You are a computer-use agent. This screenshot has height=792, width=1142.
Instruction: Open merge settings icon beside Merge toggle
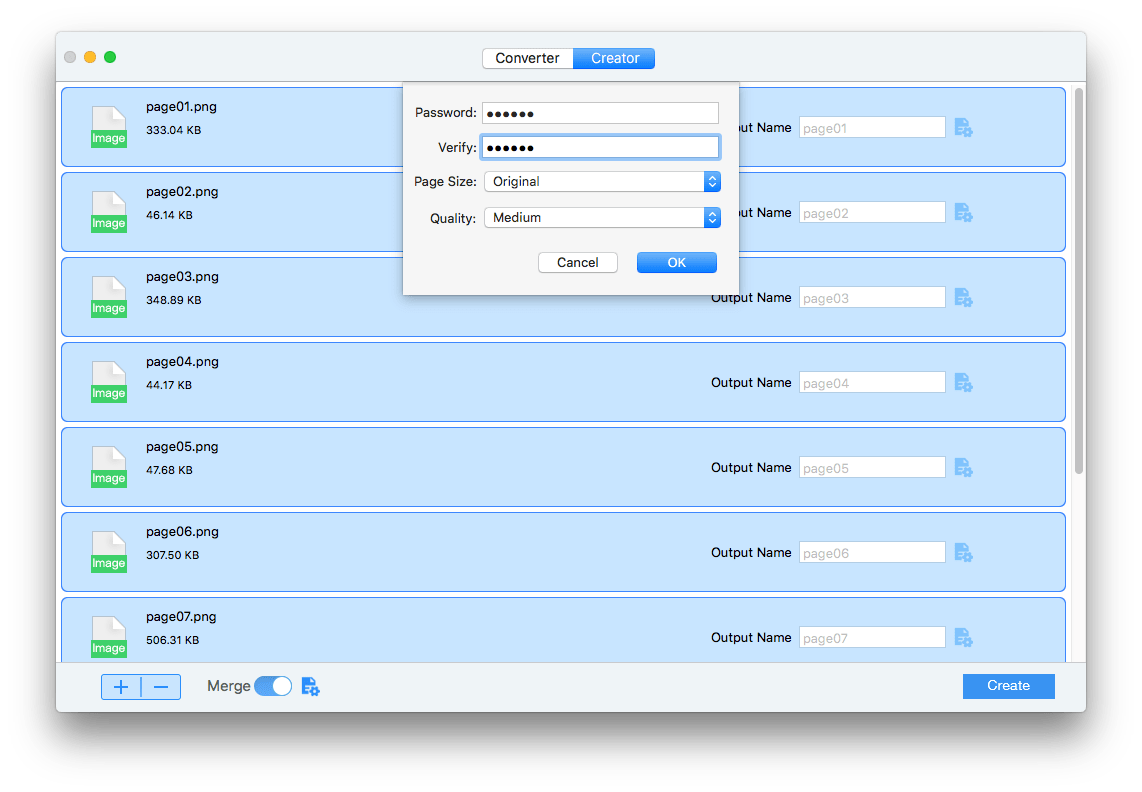[310, 686]
